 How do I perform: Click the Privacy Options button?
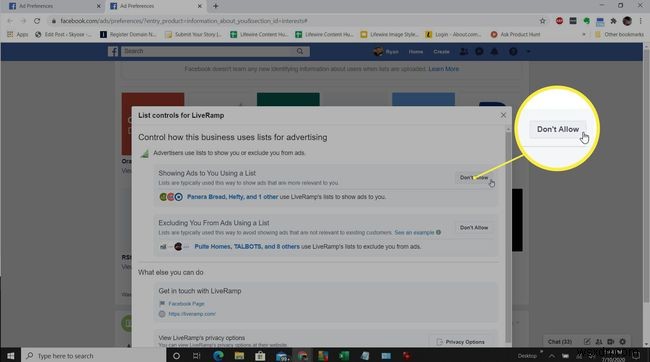click(461, 342)
